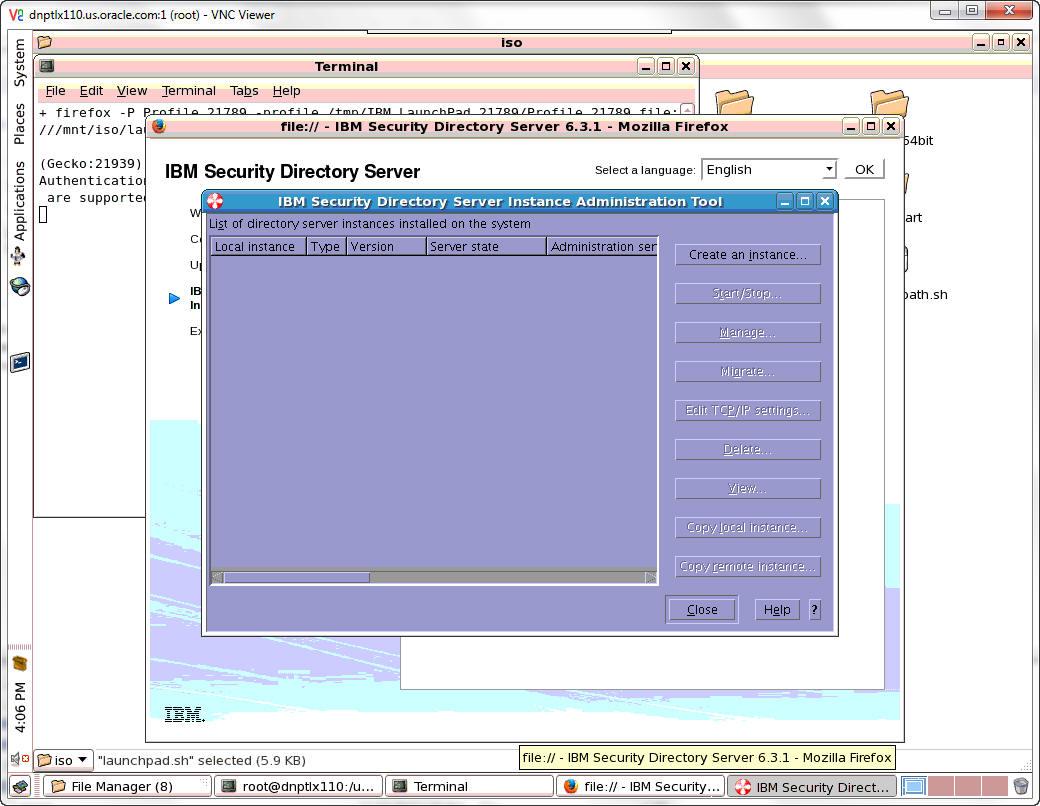Open the Tabs menu in Terminal

click(243, 91)
